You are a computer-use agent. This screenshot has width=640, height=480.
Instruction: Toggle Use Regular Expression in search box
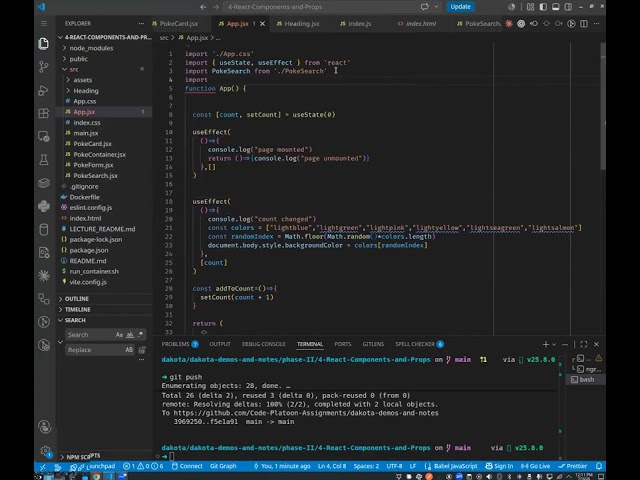pyautogui.click(x=140, y=335)
